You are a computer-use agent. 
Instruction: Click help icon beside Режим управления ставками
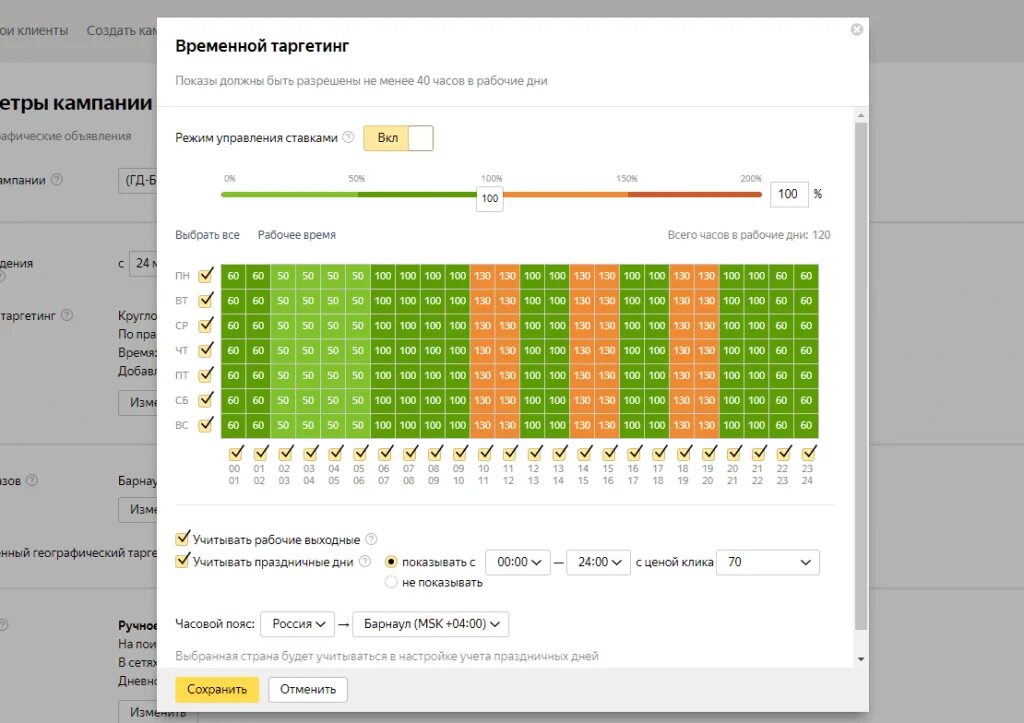pos(348,137)
